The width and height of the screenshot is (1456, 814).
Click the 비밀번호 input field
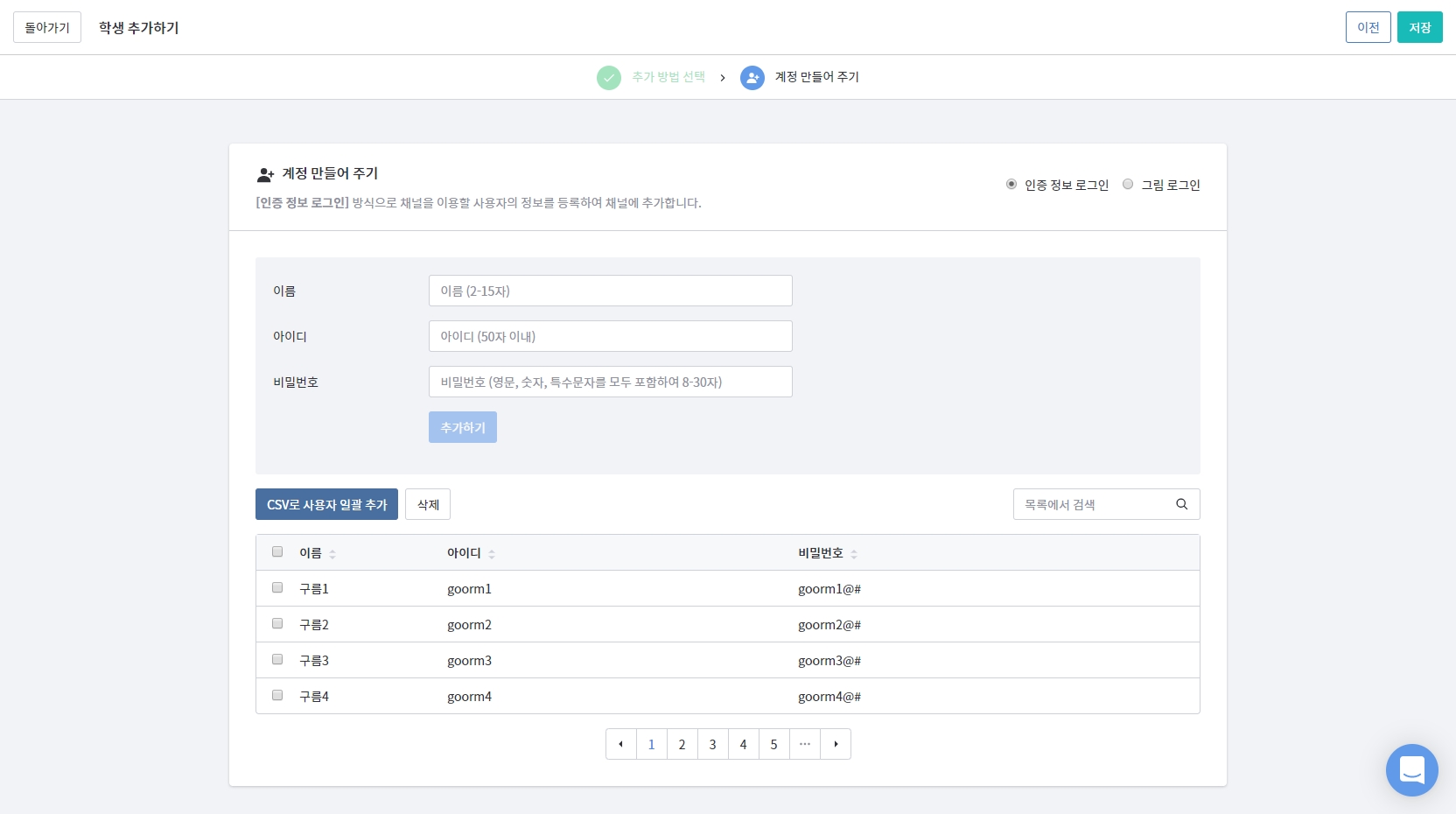610,382
